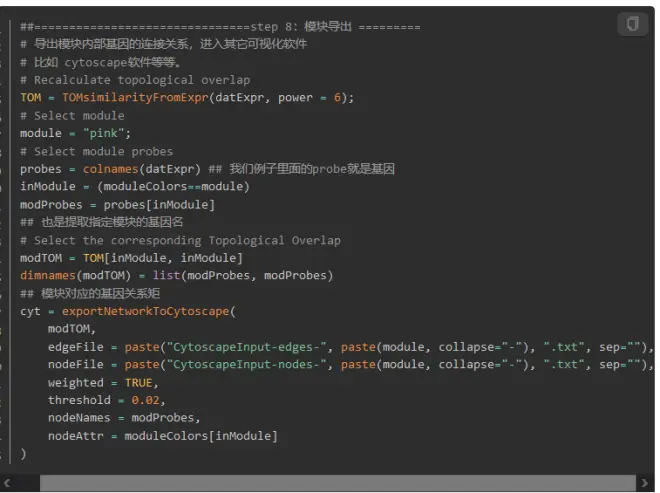660x493 pixels.
Task: Click the TOMsimilarityFromExpr function name
Action: [x=135, y=98]
